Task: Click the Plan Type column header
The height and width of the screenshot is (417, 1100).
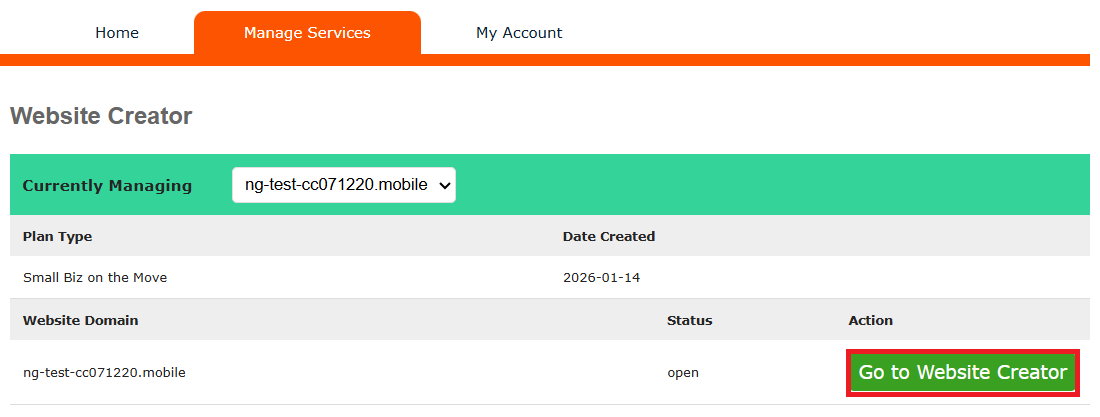Action: tap(57, 237)
